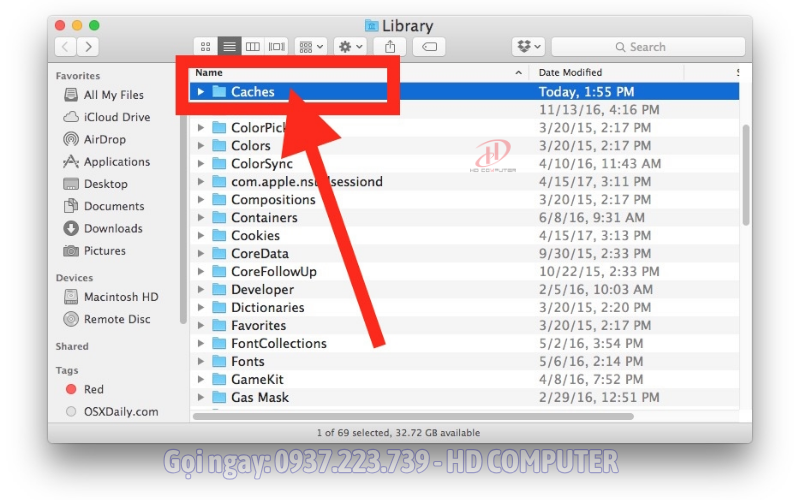Open AirDrop from the sidebar
Viewport: 800px width, 500px height.
tap(104, 140)
